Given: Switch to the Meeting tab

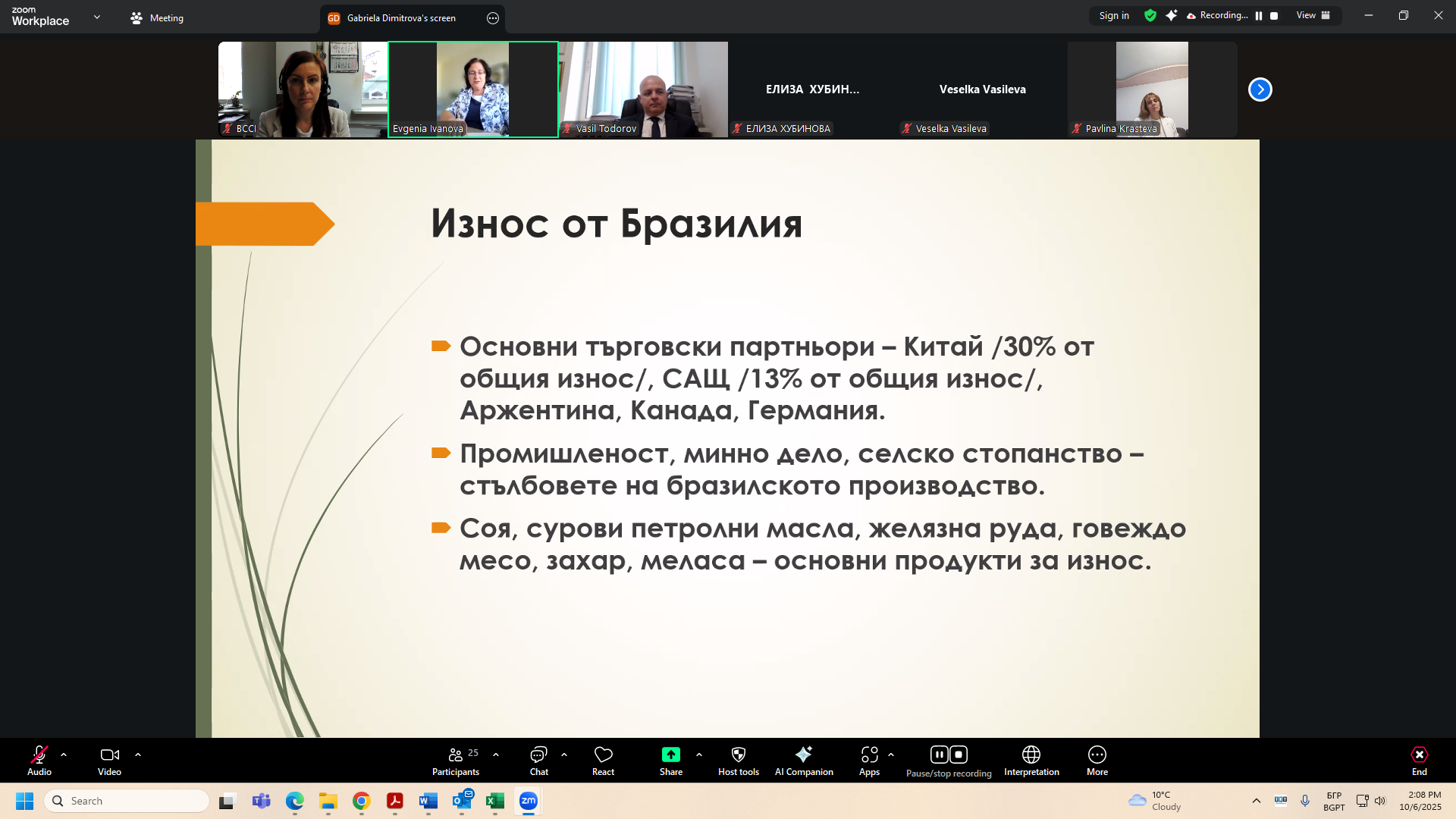Looking at the screenshot, I should coord(157,18).
